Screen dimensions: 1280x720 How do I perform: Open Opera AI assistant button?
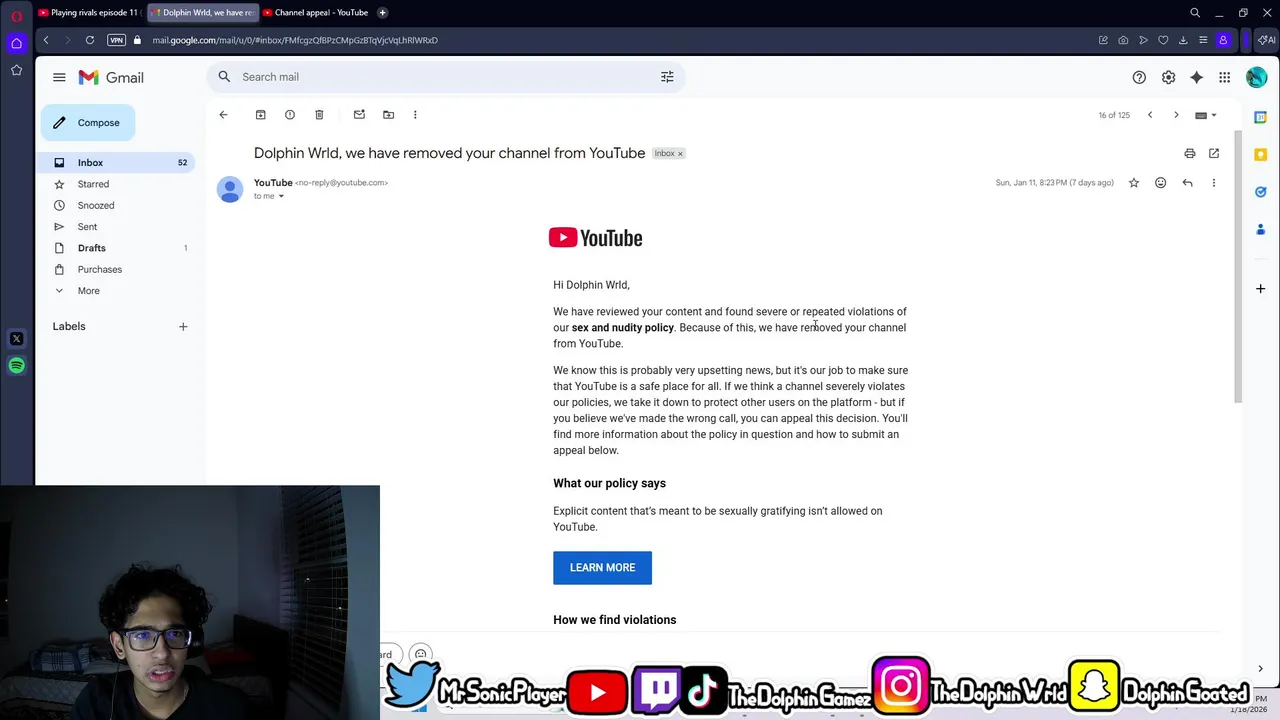pos(1266,40)
